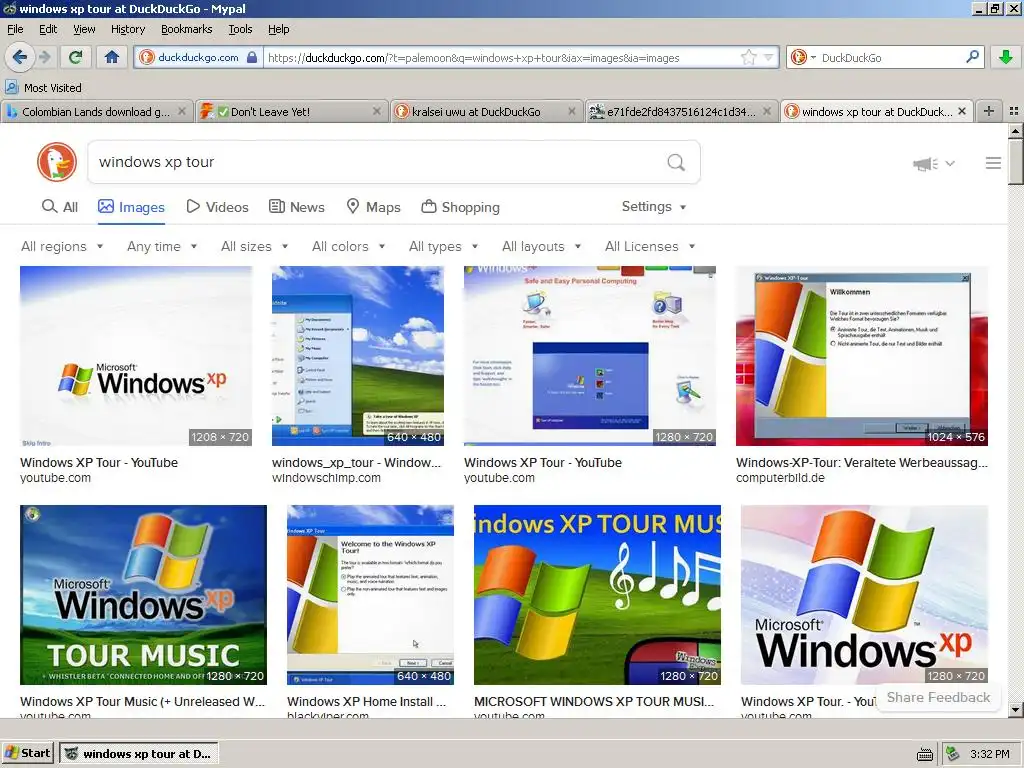This screenshot has width=1024, height=768.
Task: Open the Tools menu
Action: click(240, 29)
